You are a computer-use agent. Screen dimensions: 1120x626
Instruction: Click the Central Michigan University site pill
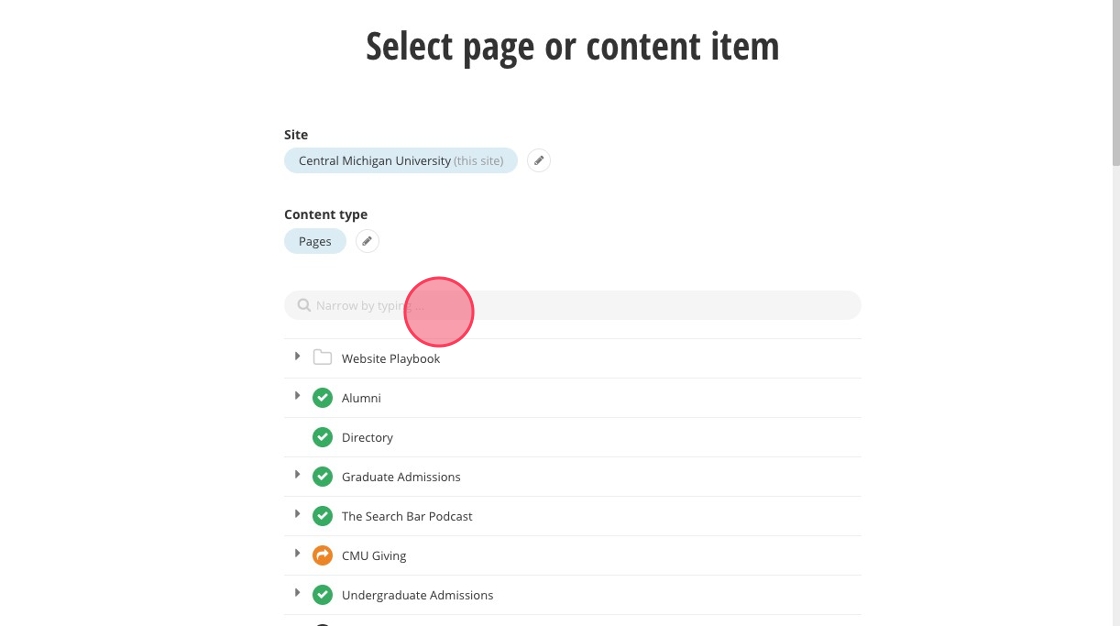pyautogui.click(x=400, y=161)
